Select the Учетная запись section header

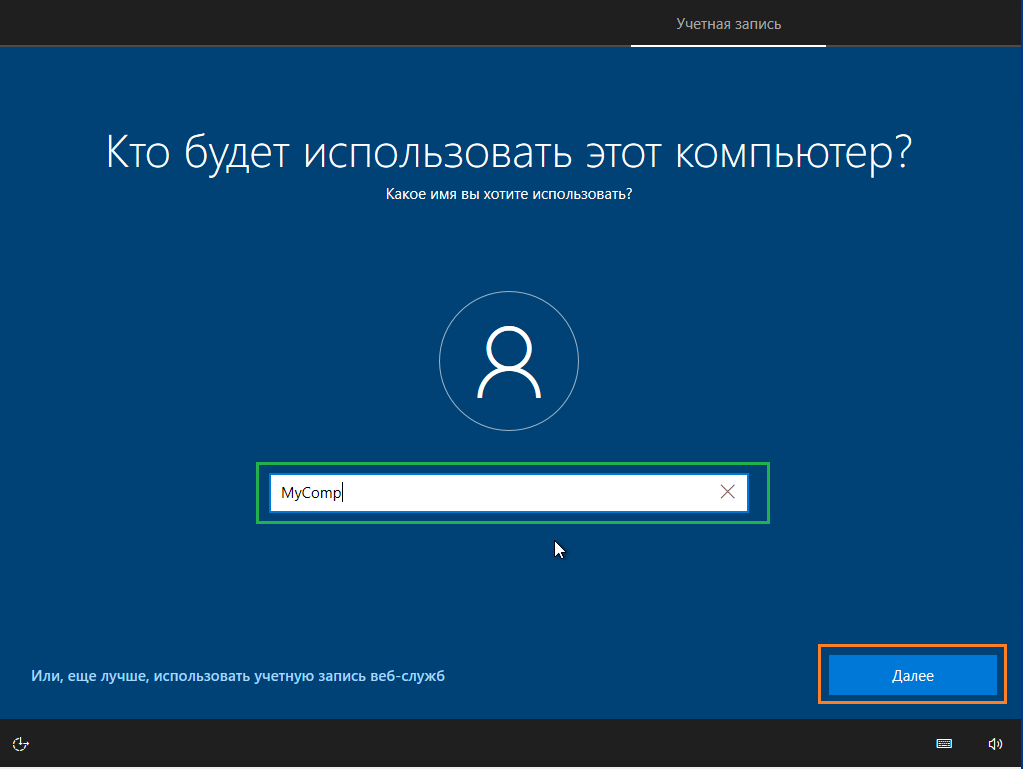pos(728,23)
